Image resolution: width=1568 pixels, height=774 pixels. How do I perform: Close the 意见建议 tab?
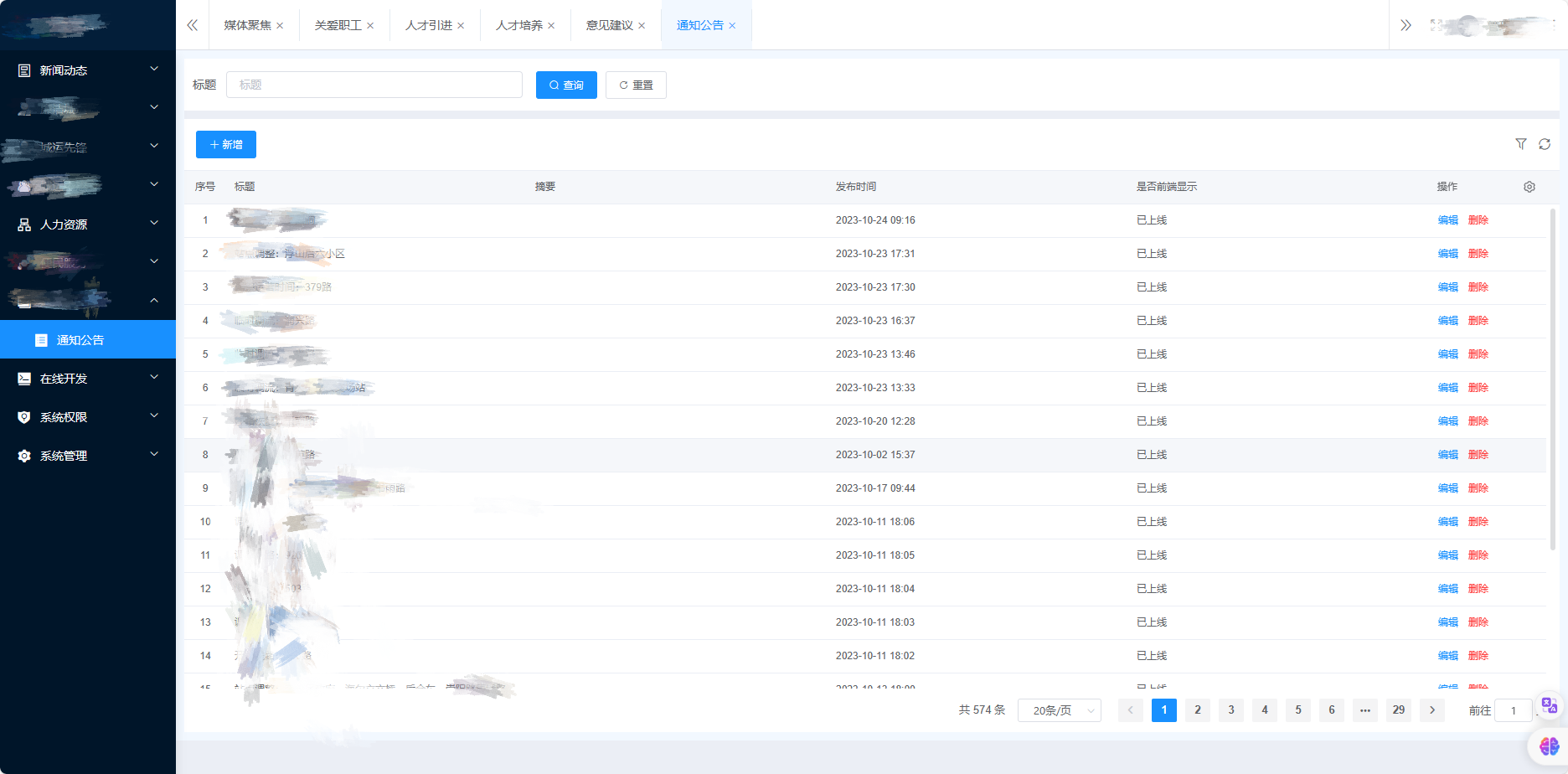point(642,26)
